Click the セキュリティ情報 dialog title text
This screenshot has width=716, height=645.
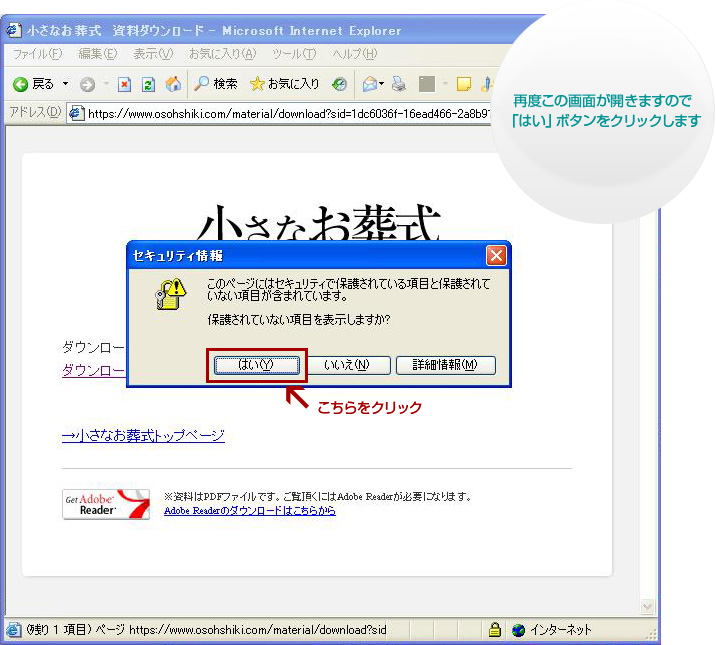click(x=178, y=256)
